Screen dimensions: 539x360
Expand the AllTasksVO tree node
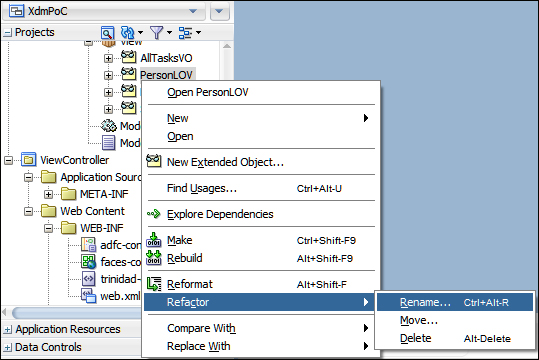click(x=108, y=58)
